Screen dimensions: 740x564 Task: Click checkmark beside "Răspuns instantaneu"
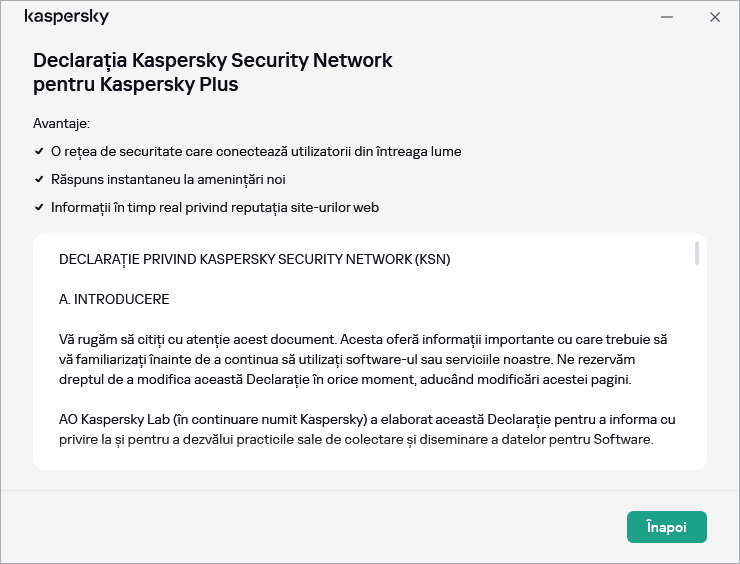point(38,180)
